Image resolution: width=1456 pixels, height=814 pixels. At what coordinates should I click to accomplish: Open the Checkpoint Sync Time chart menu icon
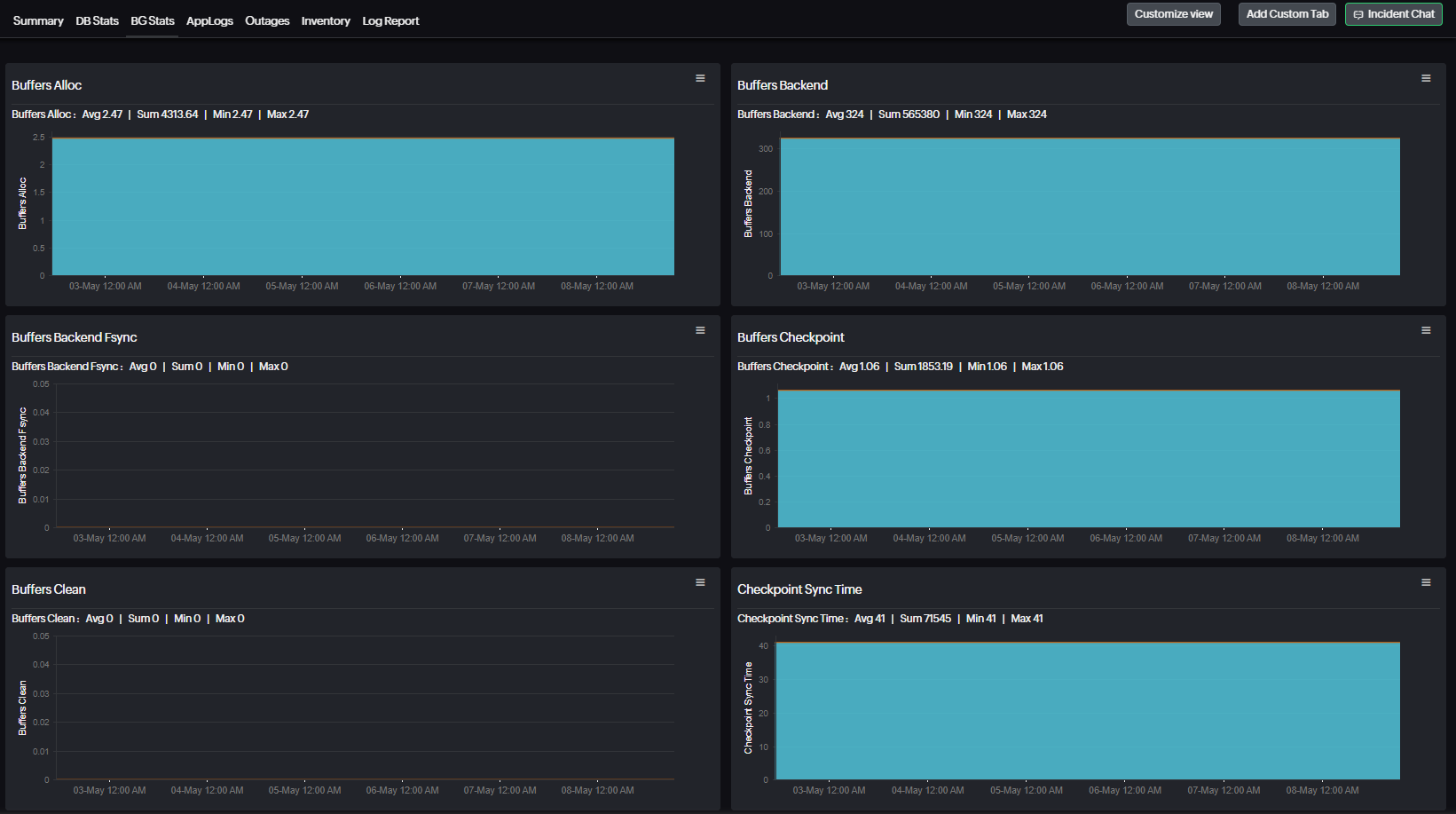click(1426, 582)
